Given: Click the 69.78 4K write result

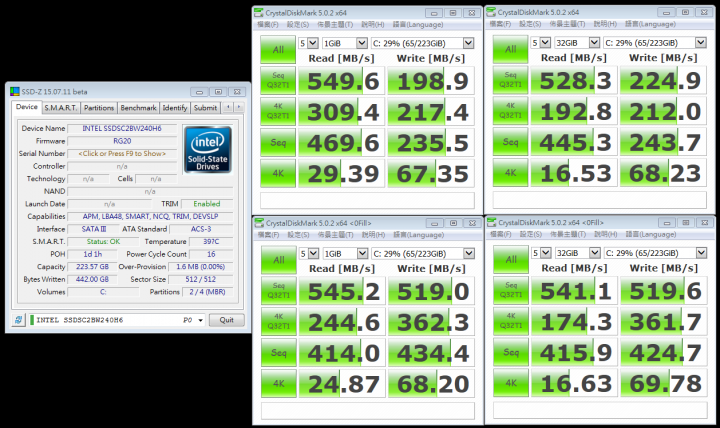Looking at the screenshot, I should 664,383.
